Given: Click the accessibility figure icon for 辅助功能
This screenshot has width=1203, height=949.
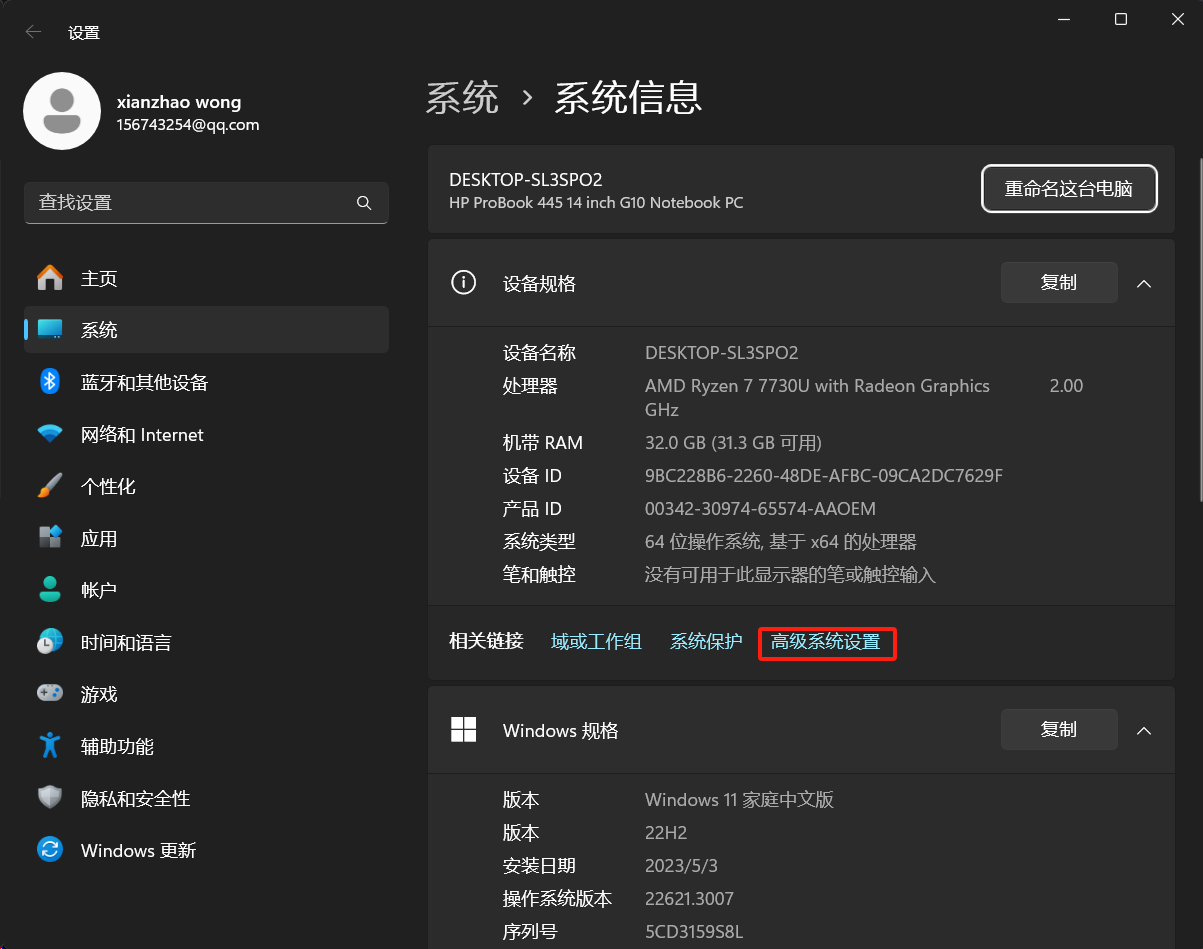Looking at the screenshot, I should [x=50, y=746].
